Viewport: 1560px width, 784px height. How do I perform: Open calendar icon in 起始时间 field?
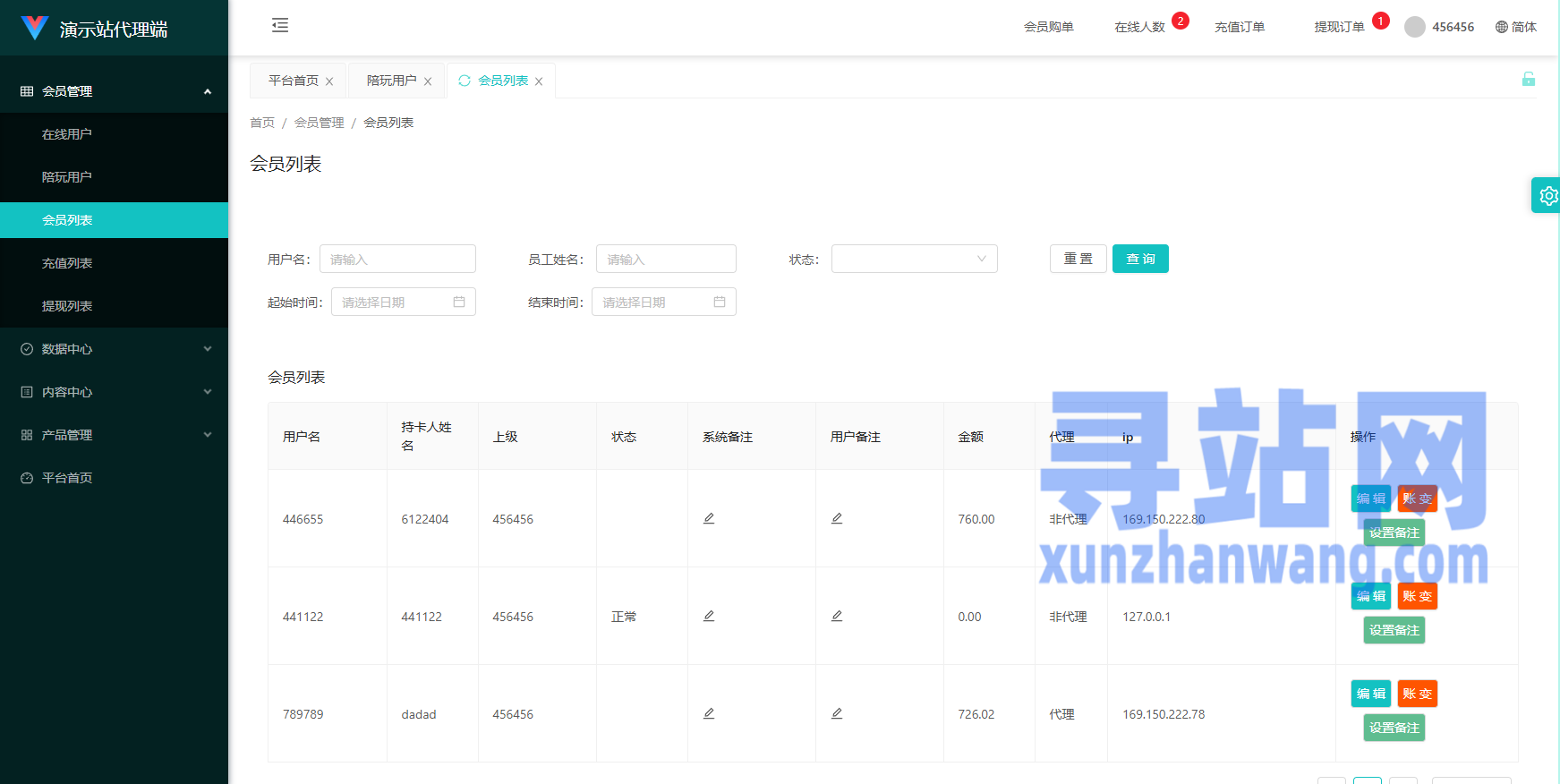pos(459,302)
